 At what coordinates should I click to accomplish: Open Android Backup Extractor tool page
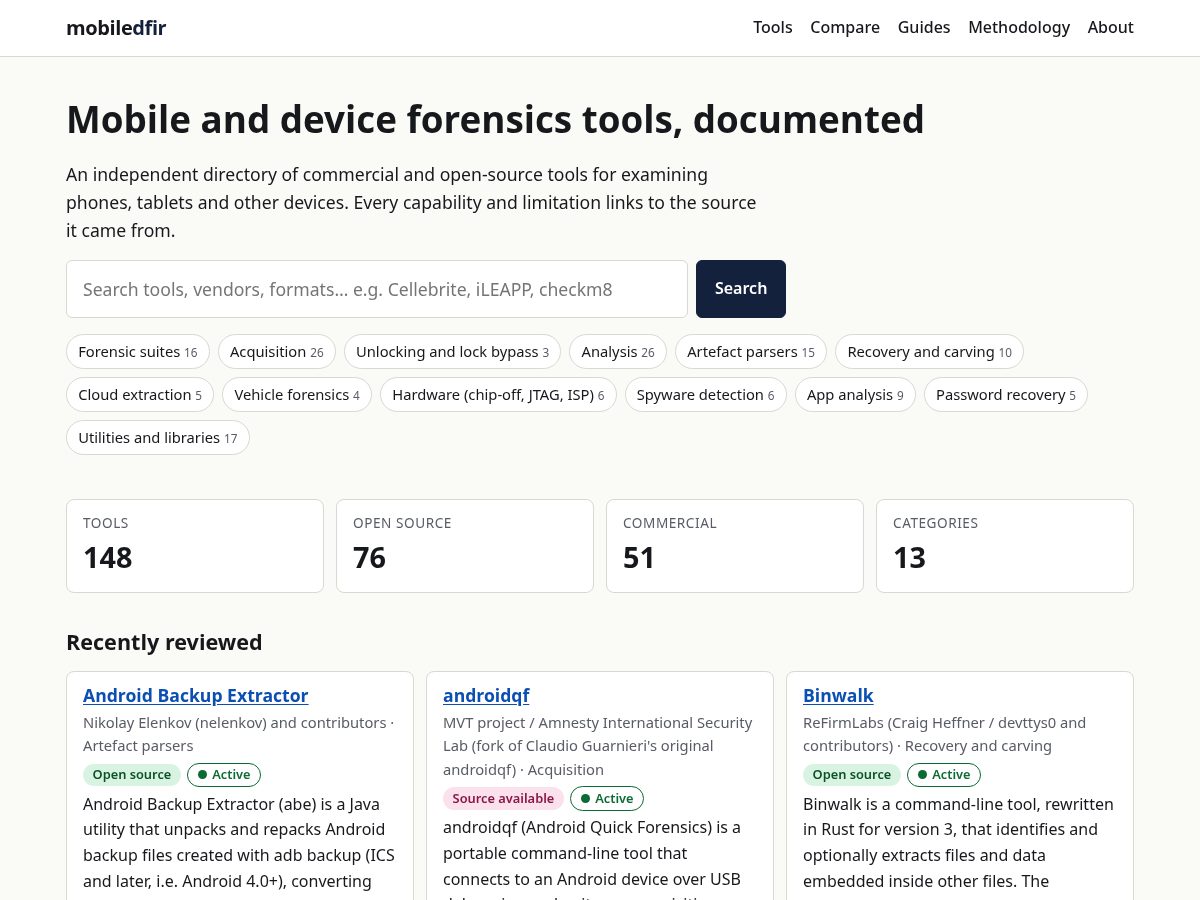(196, 695)
